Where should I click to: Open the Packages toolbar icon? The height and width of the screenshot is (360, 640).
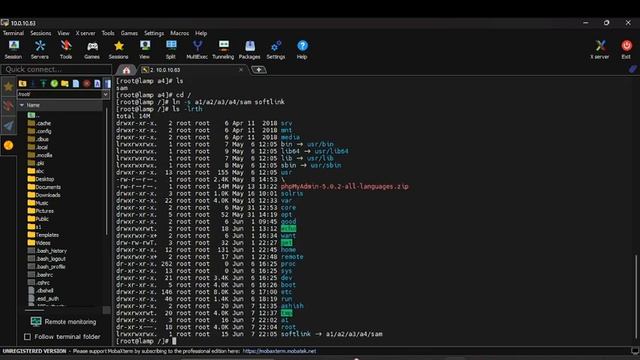point(249,49)
